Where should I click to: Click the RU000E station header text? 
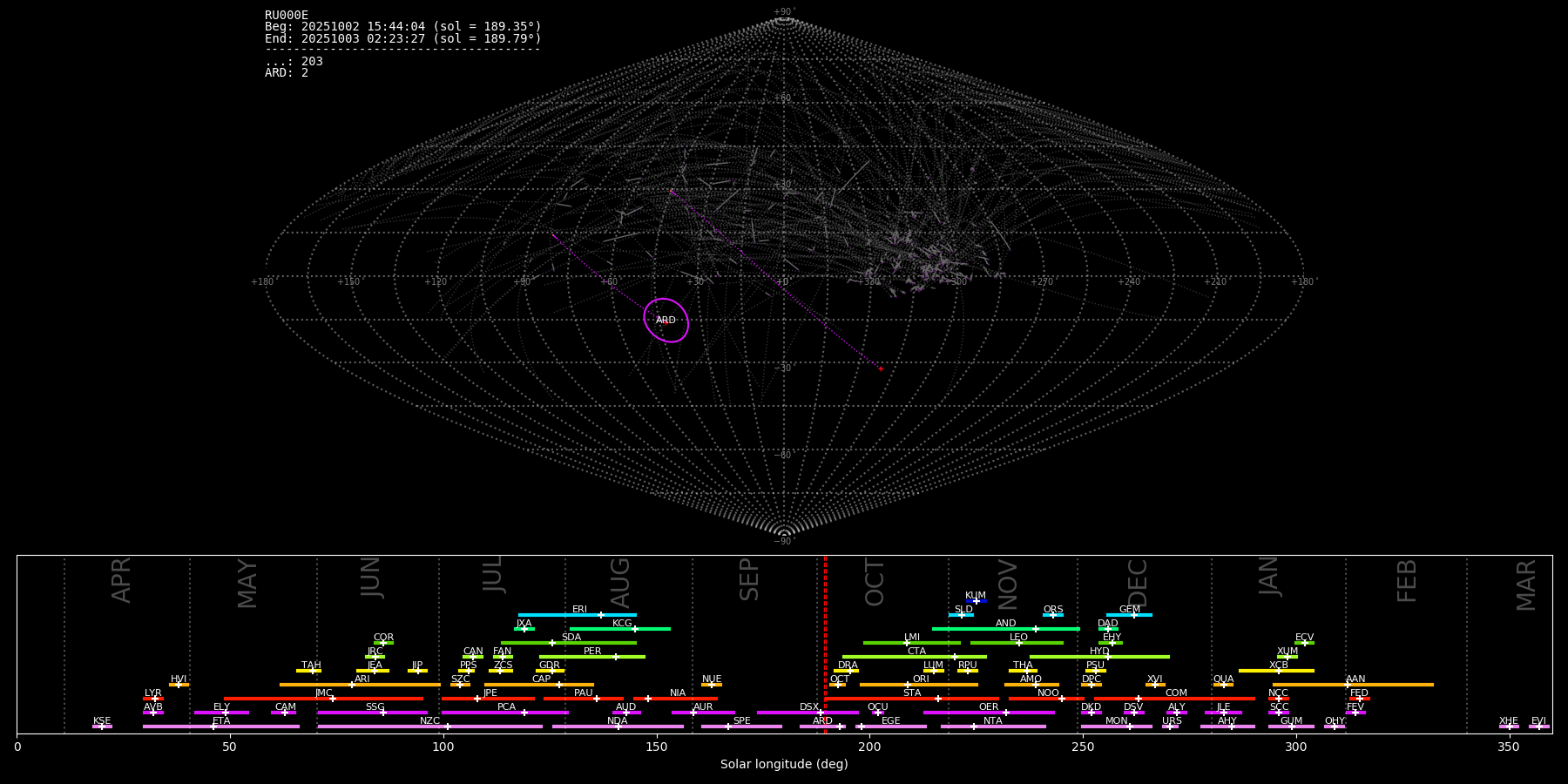tap(287, 15)
